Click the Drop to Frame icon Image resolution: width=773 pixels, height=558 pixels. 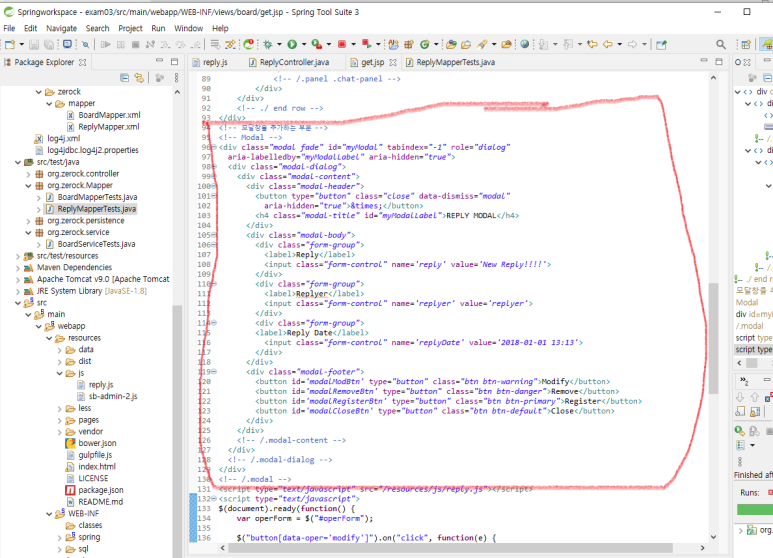tap(215, 44)
